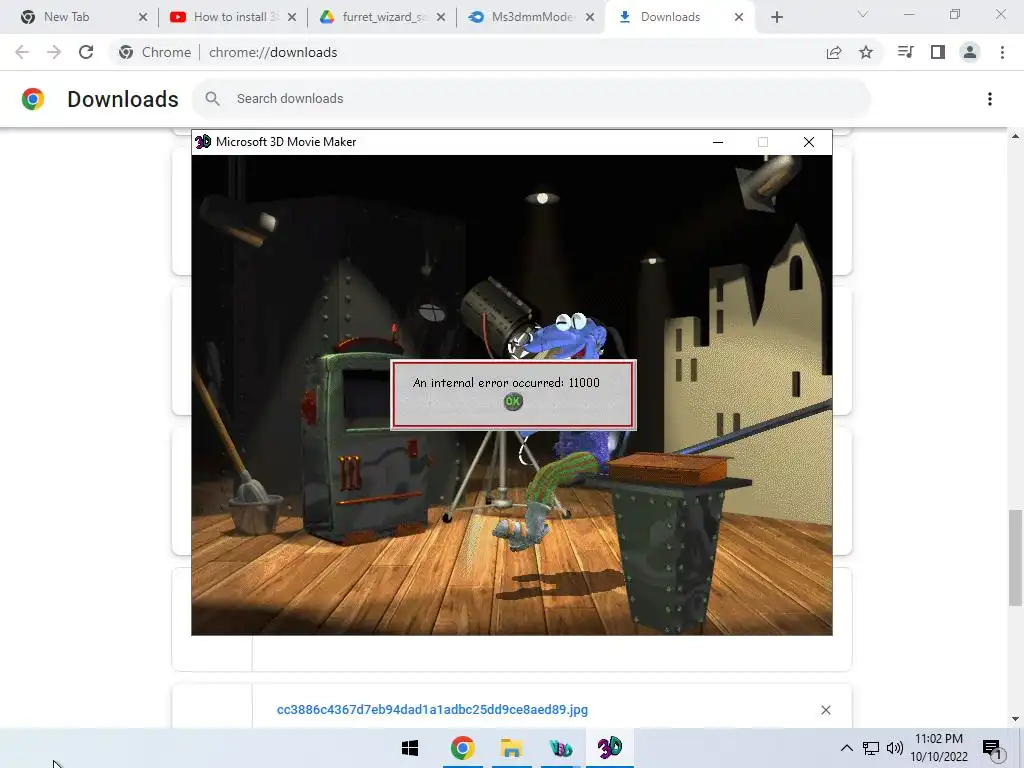Open the cc3886c4367d...jpg download link
The image size is (1024, 768).
tap(432, 710)
